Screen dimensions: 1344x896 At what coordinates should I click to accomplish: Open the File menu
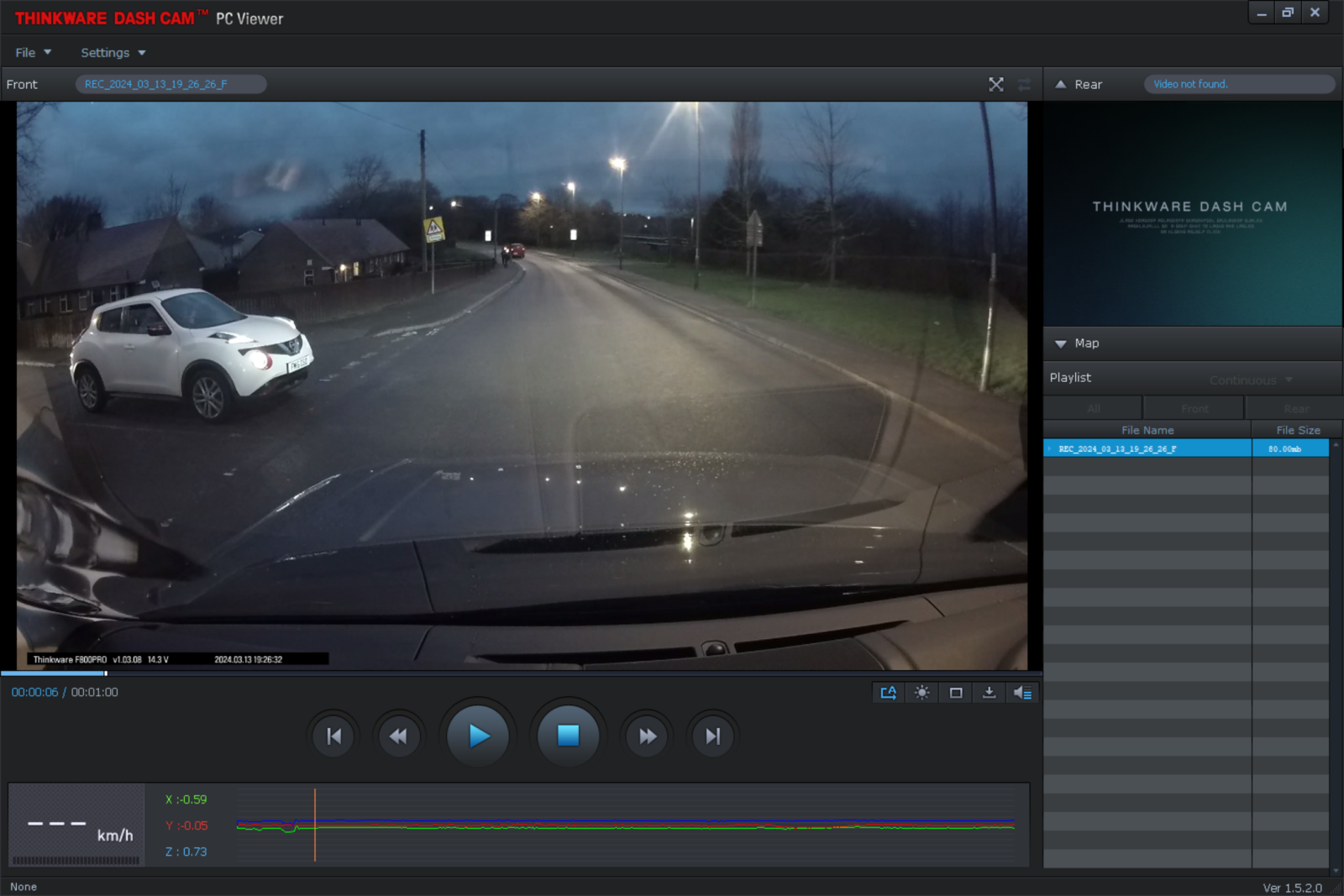pos(34,52)
